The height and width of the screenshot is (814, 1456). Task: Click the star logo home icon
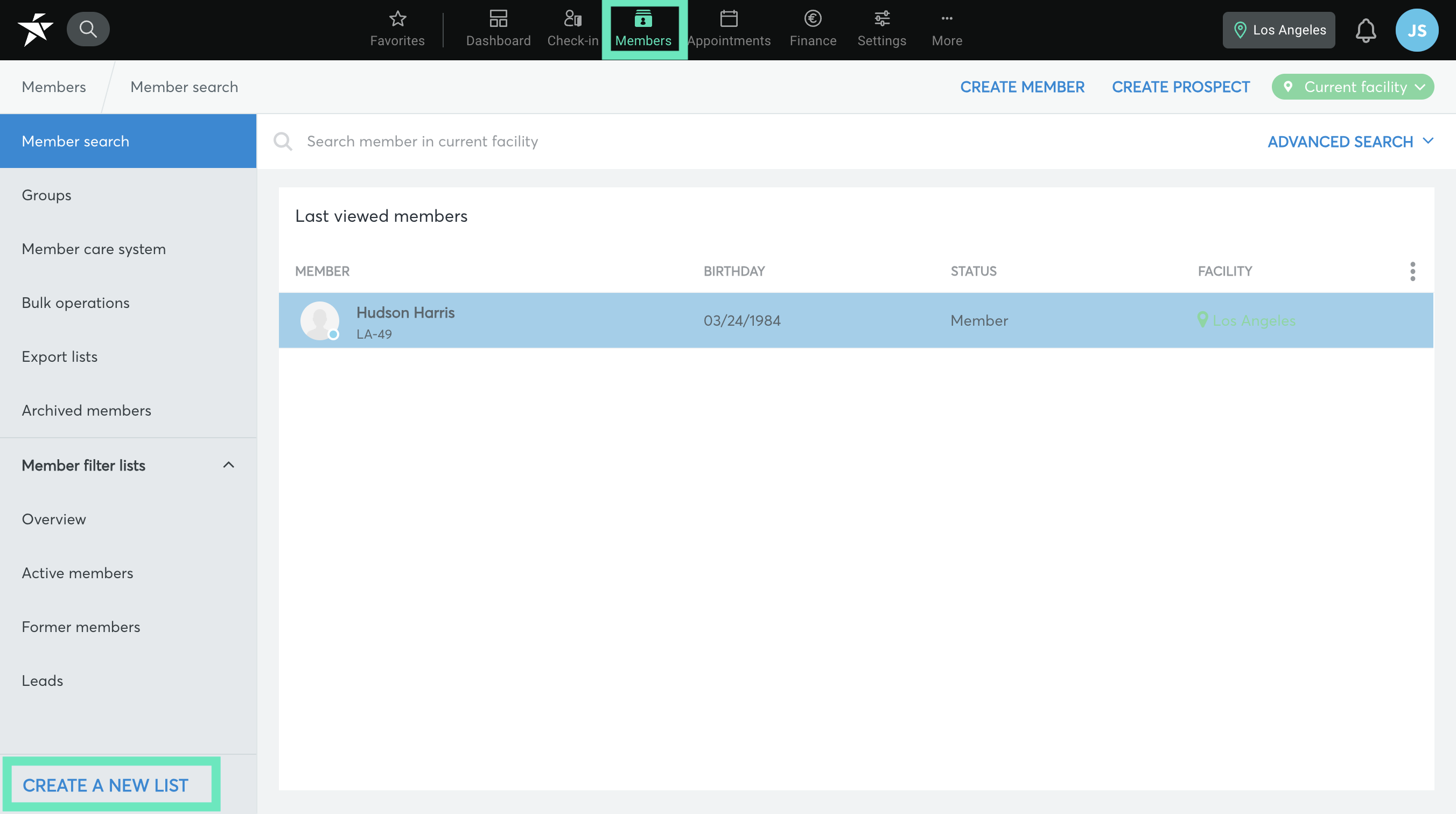tap(35, 30)
